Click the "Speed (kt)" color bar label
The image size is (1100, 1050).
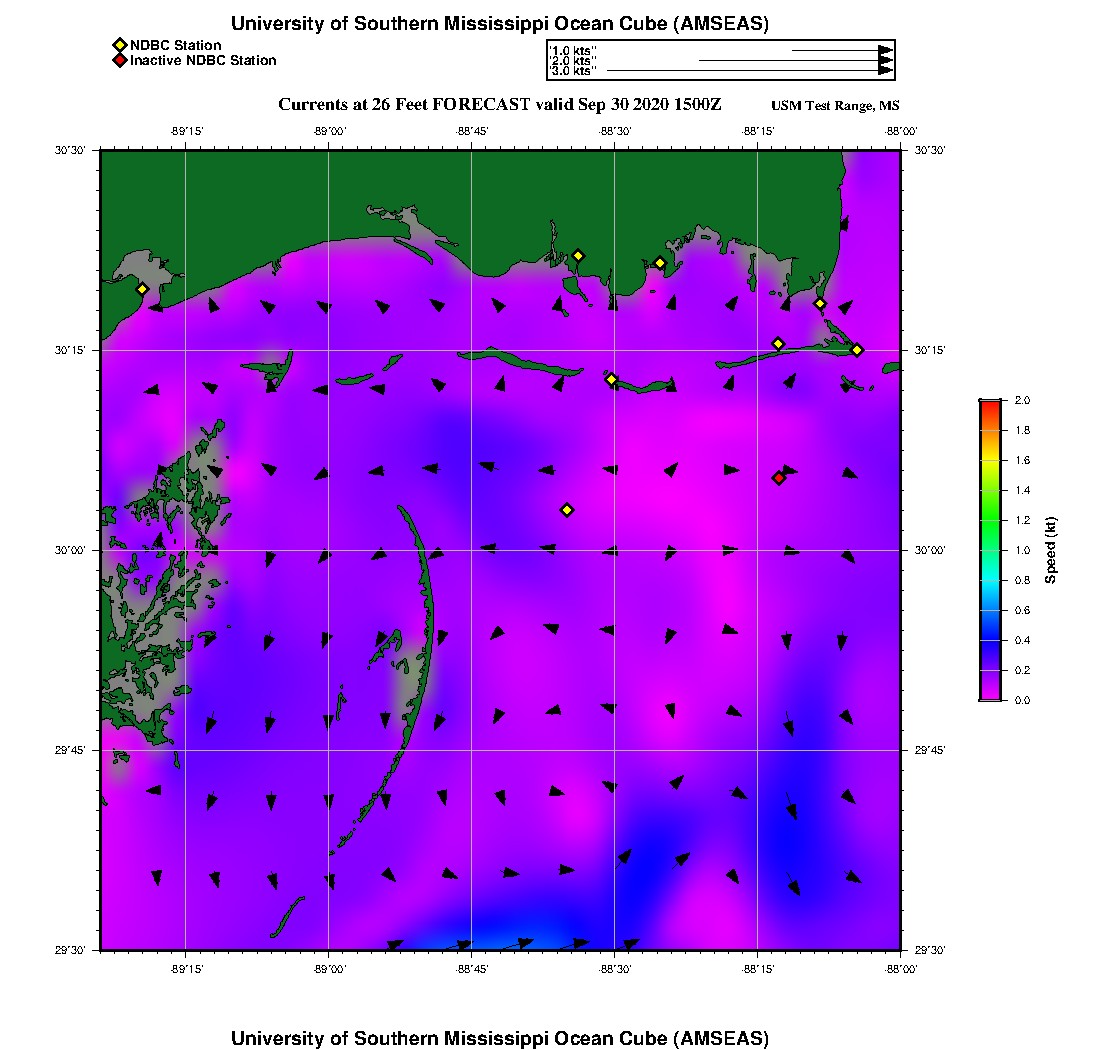coord(1050,550)
